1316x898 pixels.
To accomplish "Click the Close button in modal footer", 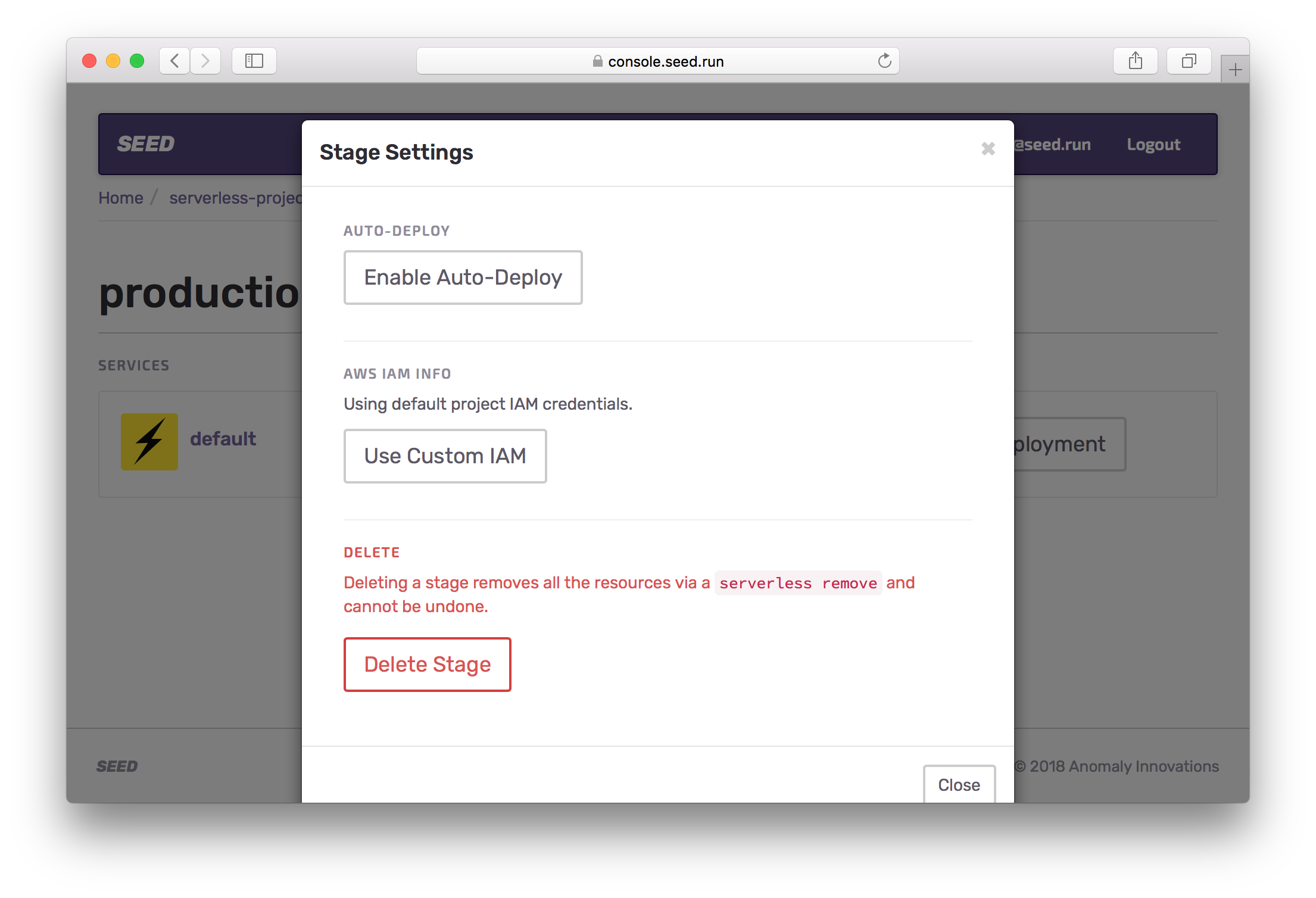I will tap(959, 784).
